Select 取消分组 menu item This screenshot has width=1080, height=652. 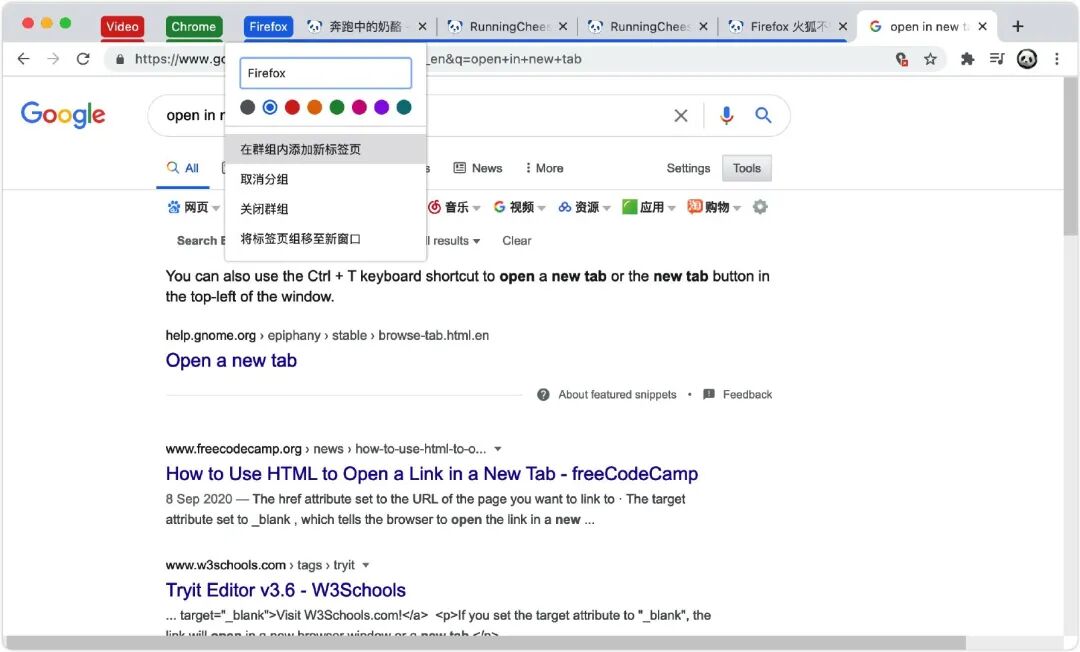(x=325, y=179)
